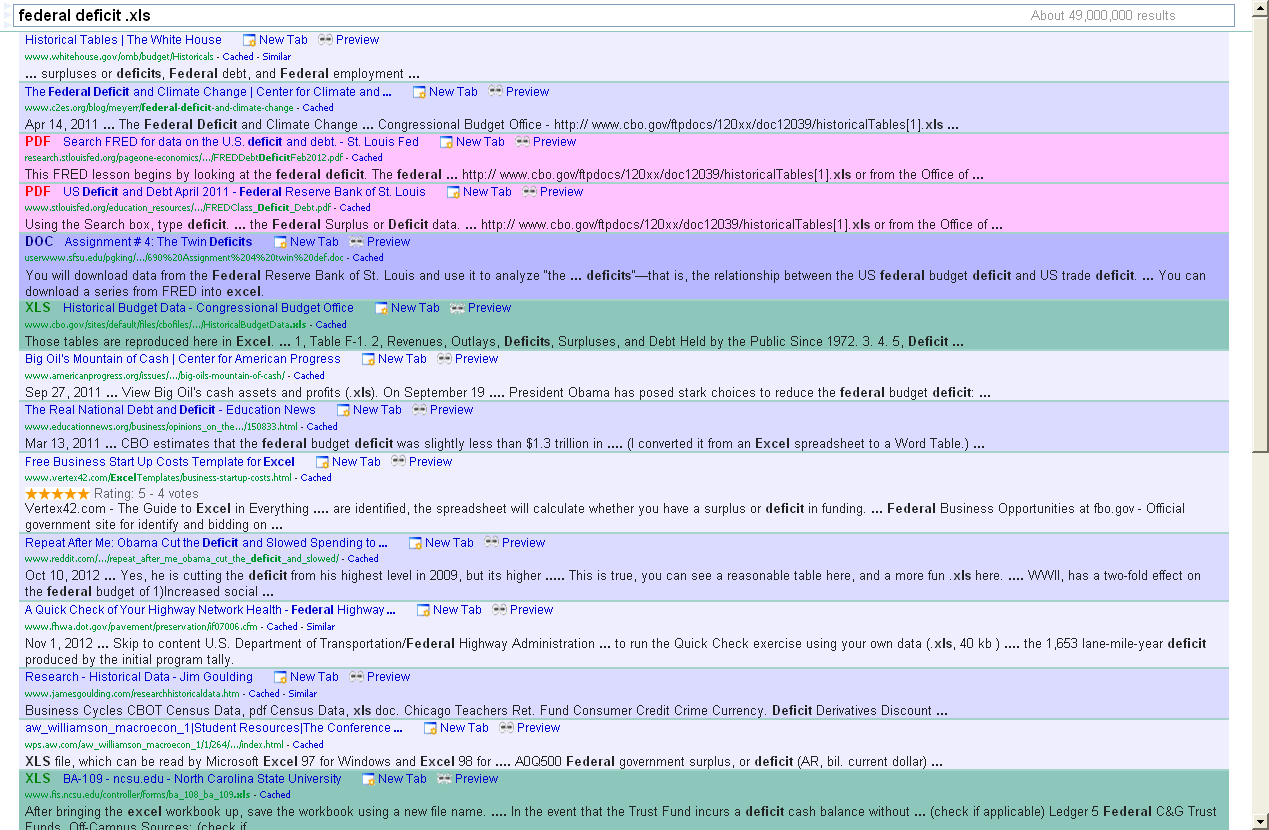This screenshot has height=830, width=1269.
Task: Open The Federal Deficit and Climate Change link
Action: click(202, 92)
